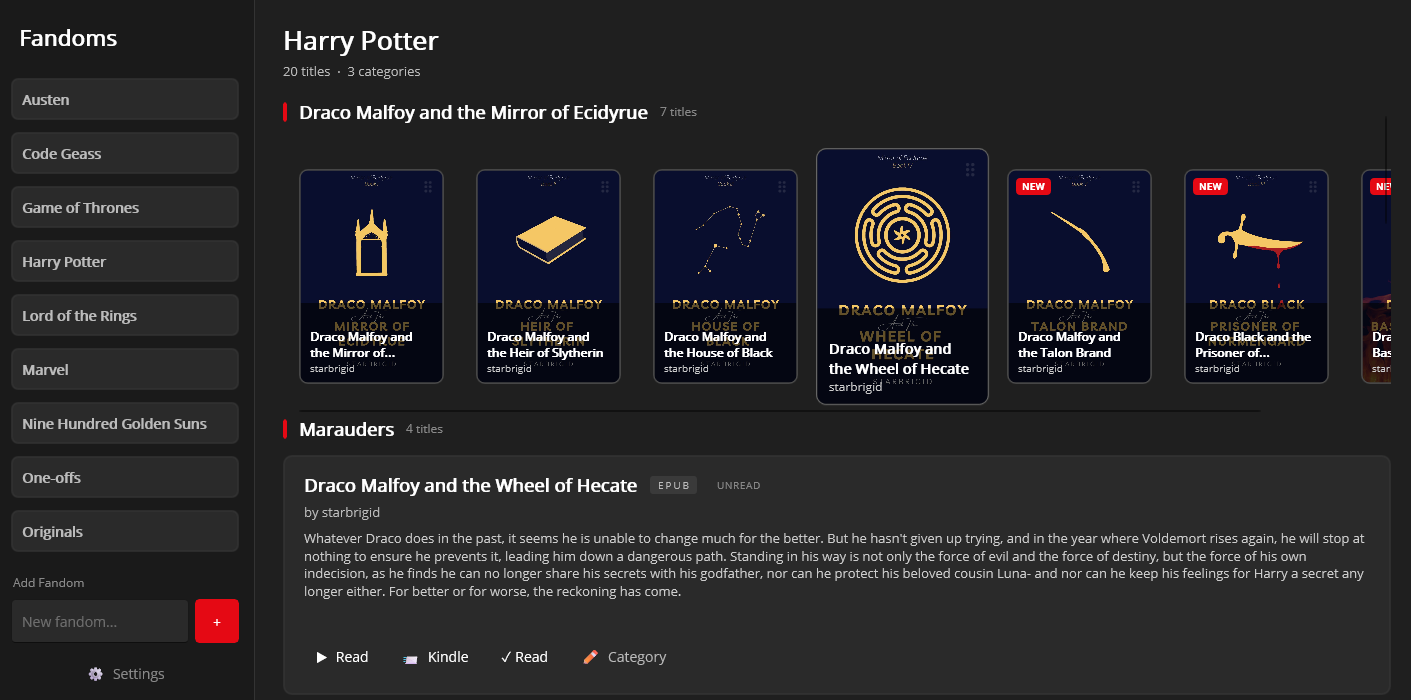Expand the Marauders category
Viewport: 1411px width, 700px height.
[347, 429]
